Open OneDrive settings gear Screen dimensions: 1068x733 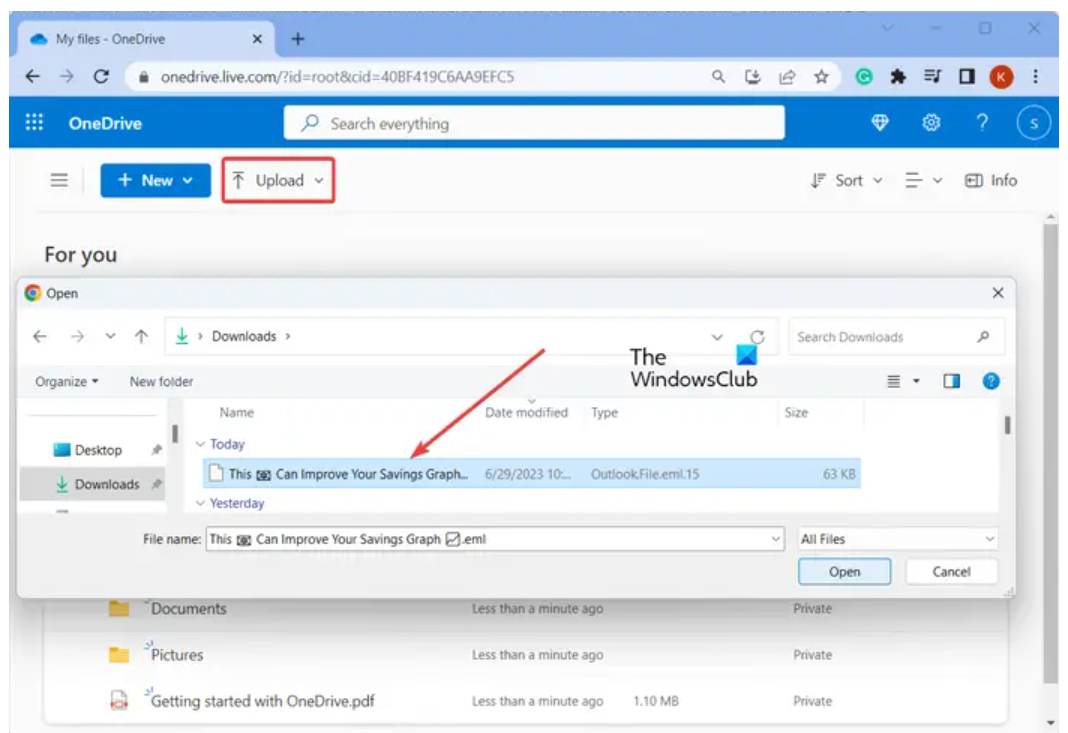point(931,123)
